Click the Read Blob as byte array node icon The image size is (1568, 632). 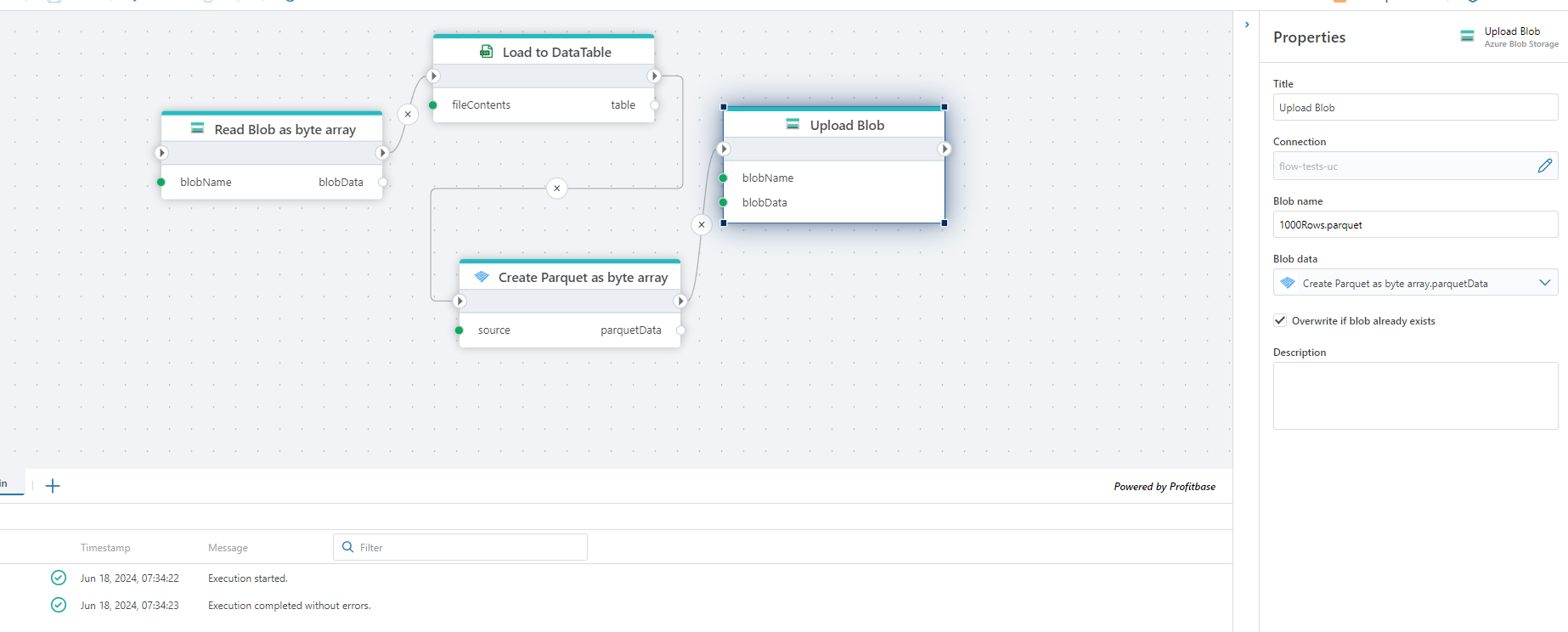tap(197, 128)
